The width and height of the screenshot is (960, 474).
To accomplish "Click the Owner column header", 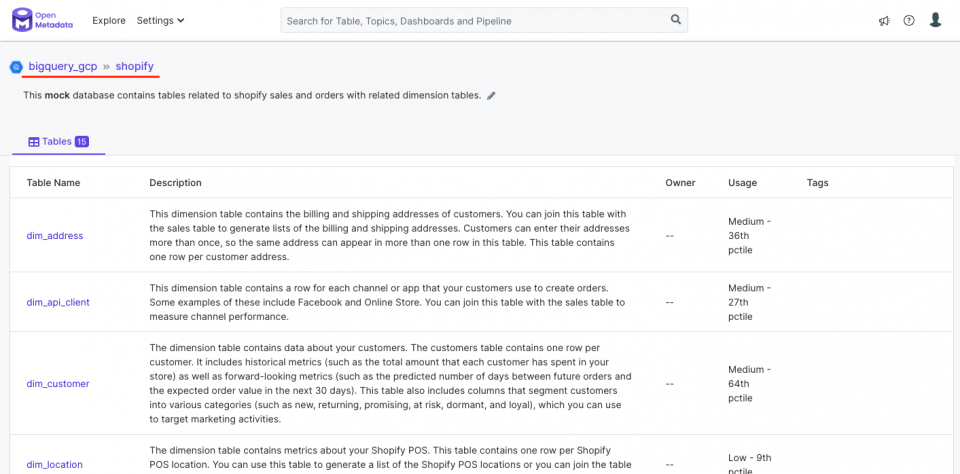I will (680, 182).
